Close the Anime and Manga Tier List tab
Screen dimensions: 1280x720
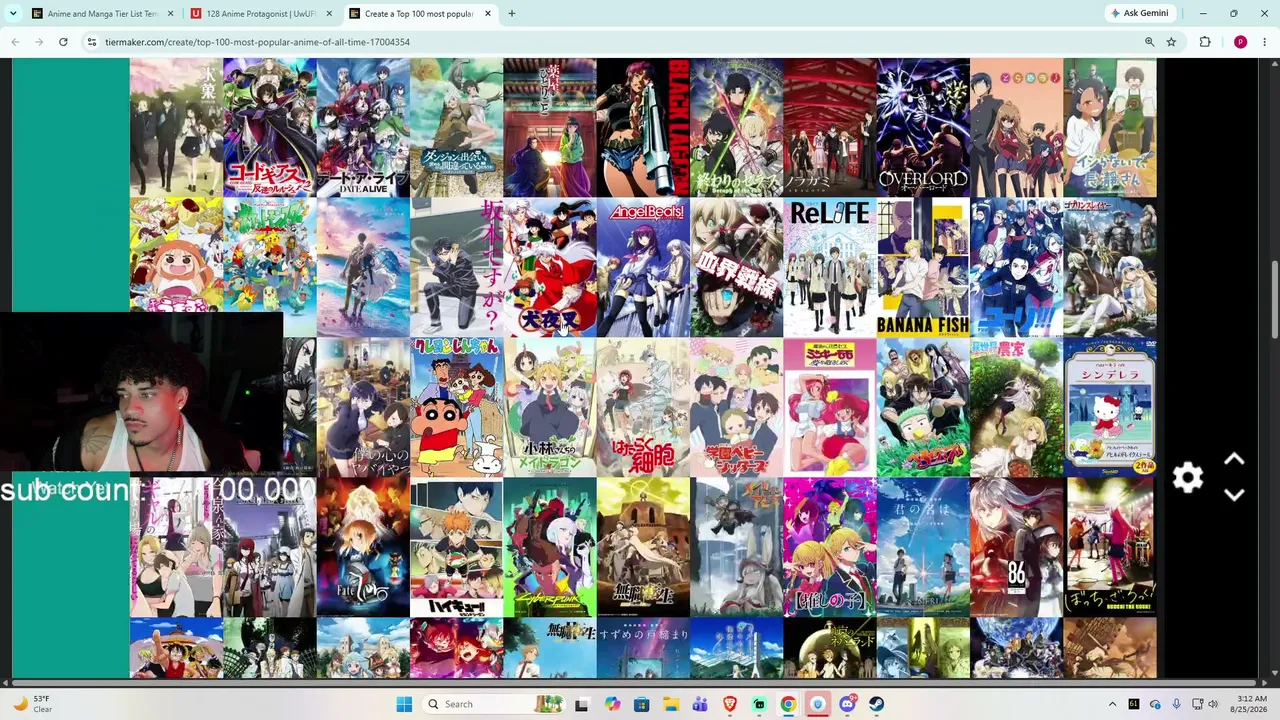coord(170,14)
